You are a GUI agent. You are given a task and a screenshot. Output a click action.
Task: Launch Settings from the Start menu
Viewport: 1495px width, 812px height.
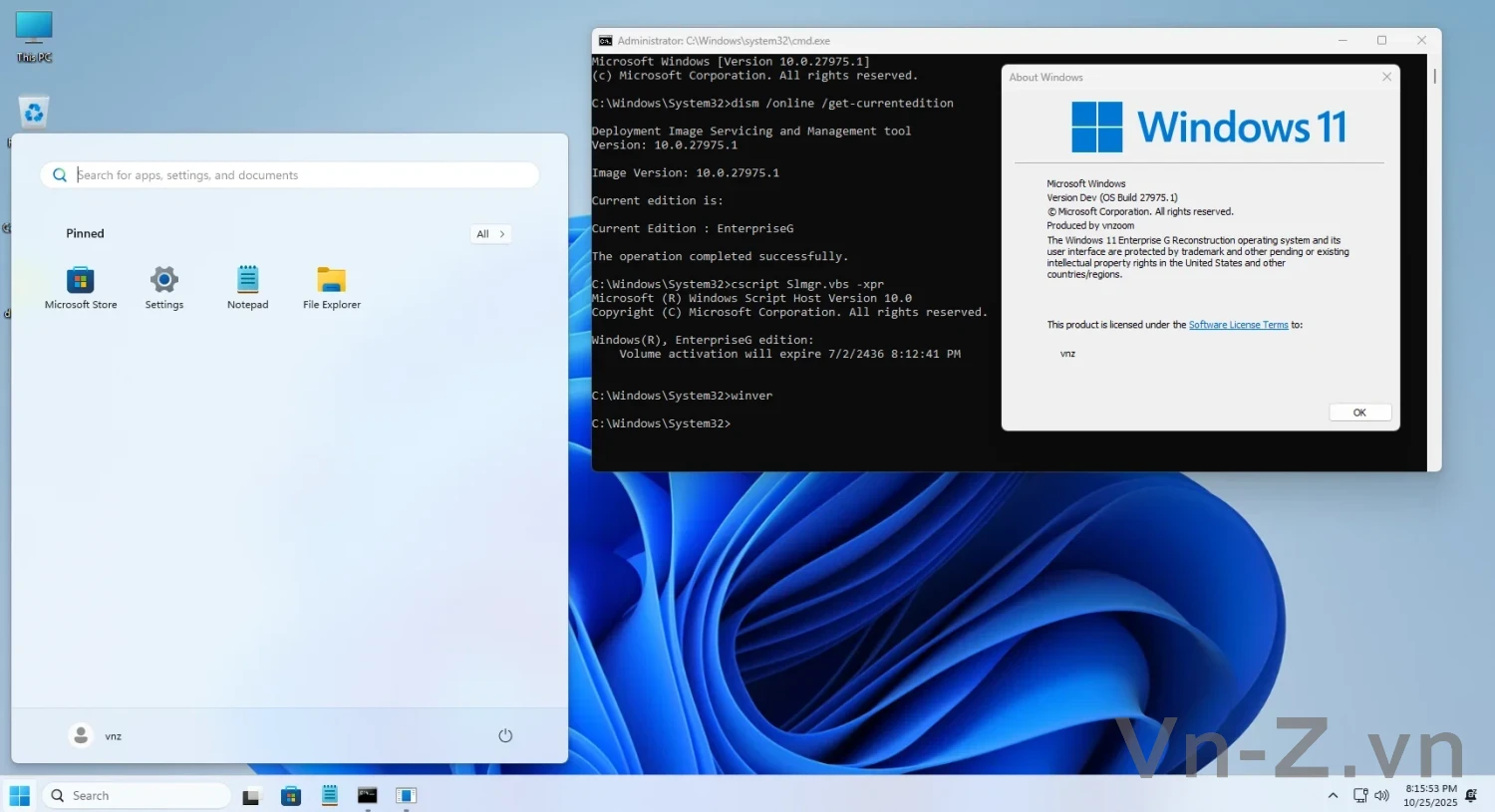click(164, 281)
